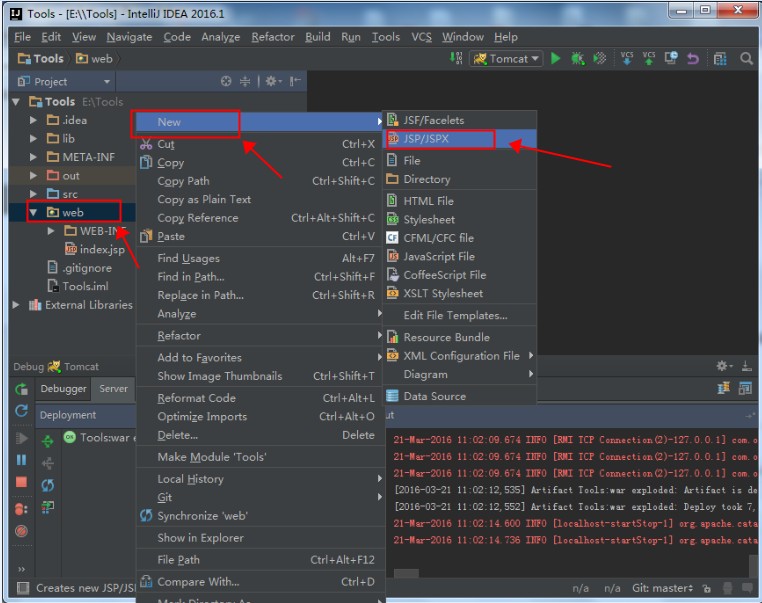The width and height of the screenshot is (762, 603).
Task: Choose JavaScript File in New submenu
Action: [460, 256]
